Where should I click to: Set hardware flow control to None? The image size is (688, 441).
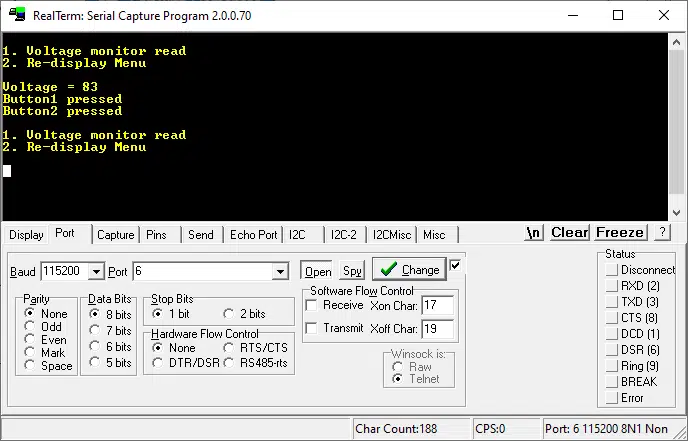coord(174,348)
